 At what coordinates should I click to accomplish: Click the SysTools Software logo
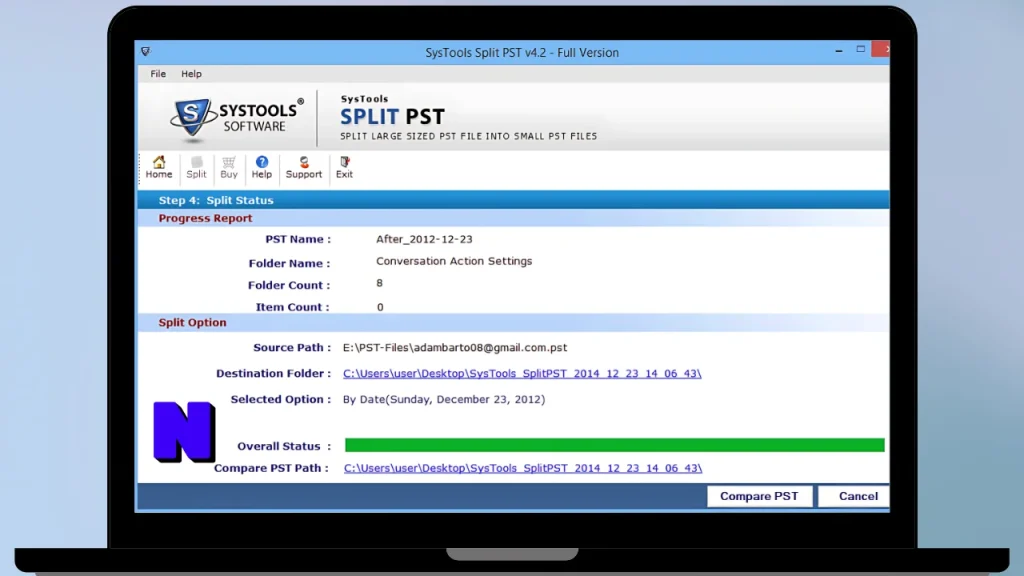[x=236, y=118]
